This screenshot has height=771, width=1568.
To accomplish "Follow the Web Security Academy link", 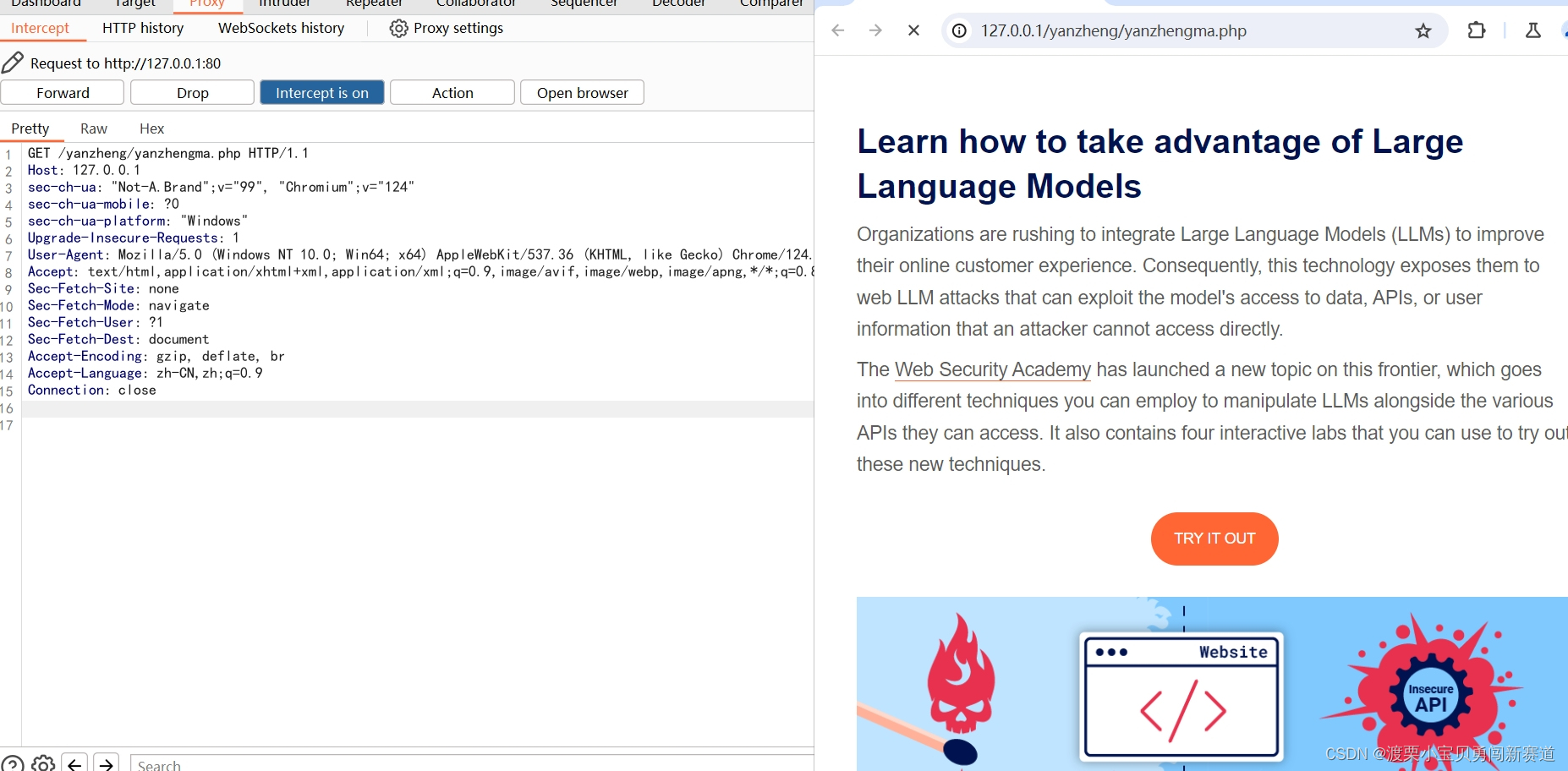I will (x=993, y=369).
